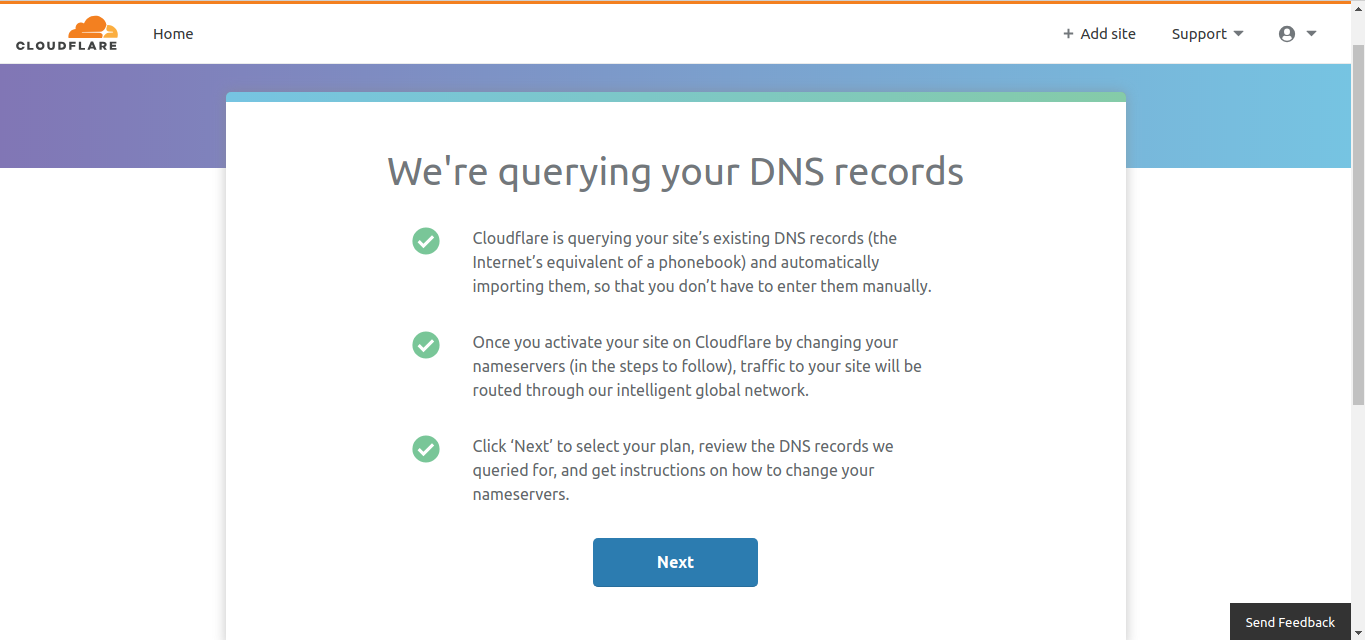This screenshot has height=640, width=1365.
Task: Click the green checkmark beside Click 'Next' text
Action: (x=426, y=449)
